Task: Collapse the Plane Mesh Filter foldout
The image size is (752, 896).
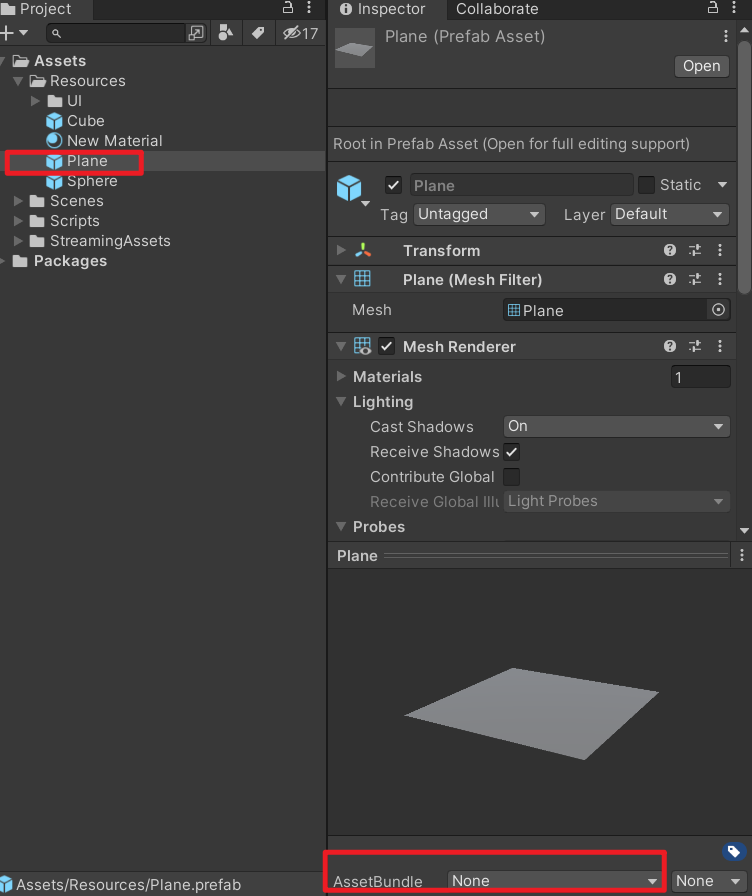Action: click(x=341, y=279)
